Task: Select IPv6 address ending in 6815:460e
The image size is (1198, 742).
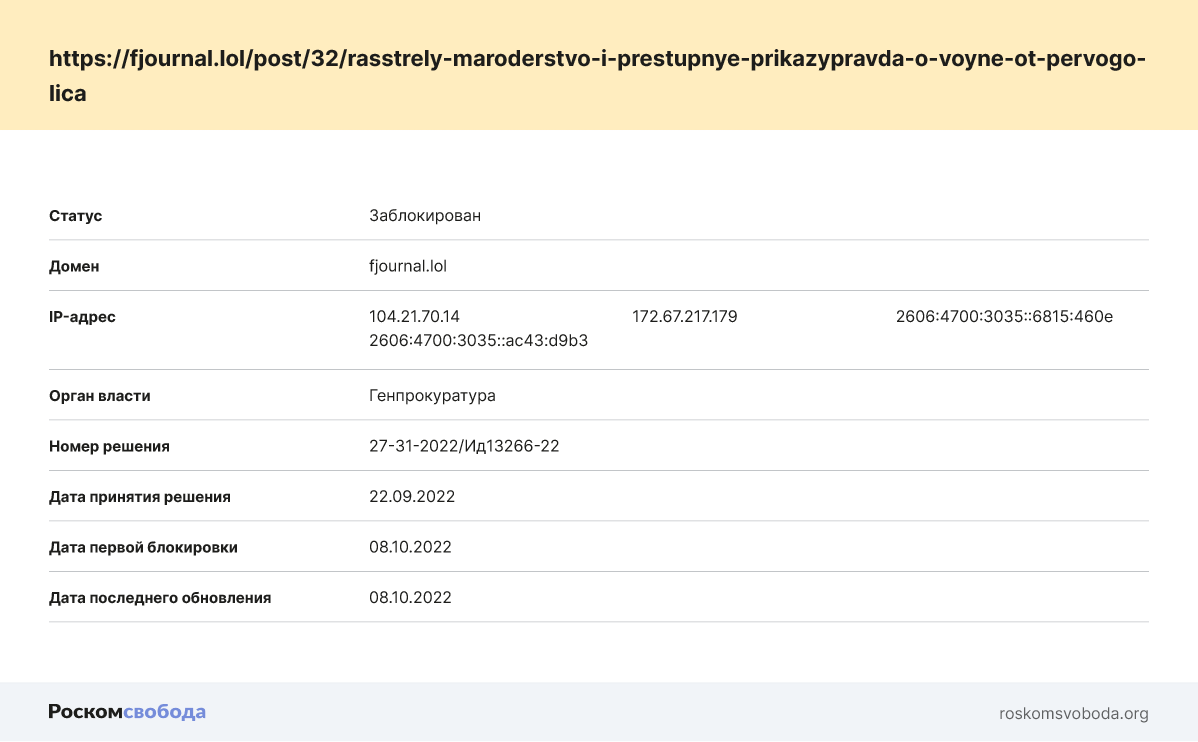Action: click(x=1004, y=316)
